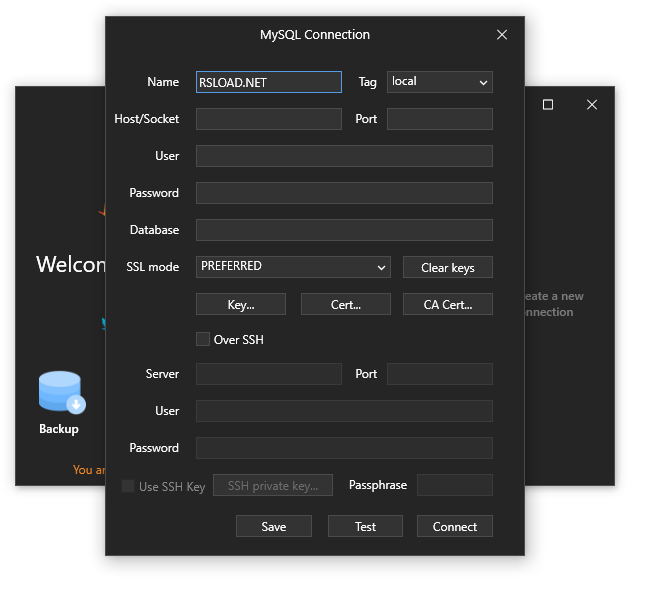This screenshot has height=600, width=662.
Task: Click the Test connection button
Action: click(365, 526)
